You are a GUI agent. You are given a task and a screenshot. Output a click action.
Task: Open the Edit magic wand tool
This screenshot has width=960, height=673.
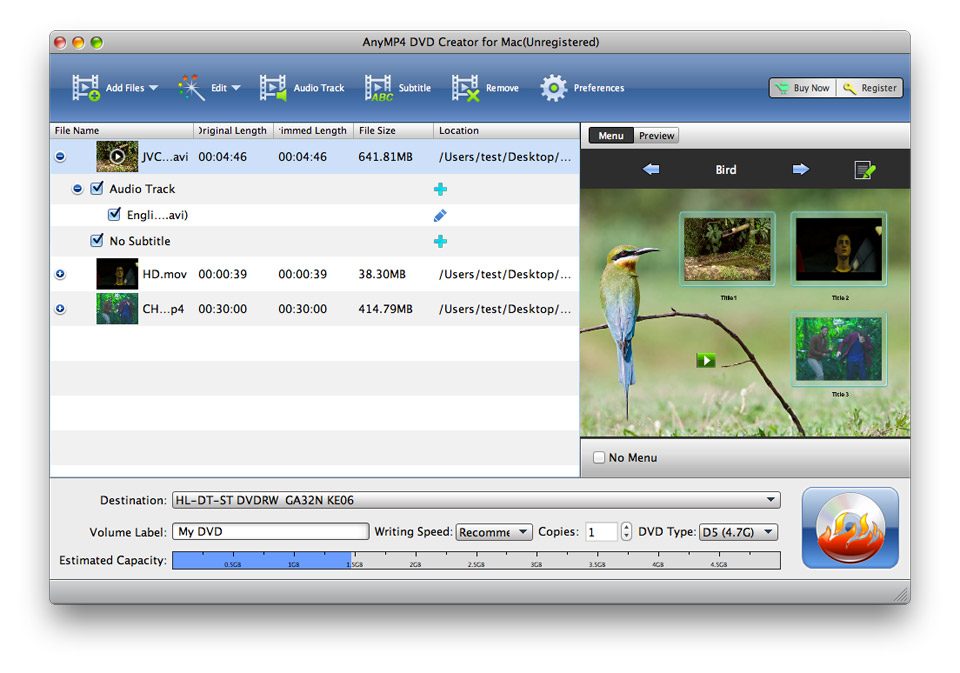(191, 88)
